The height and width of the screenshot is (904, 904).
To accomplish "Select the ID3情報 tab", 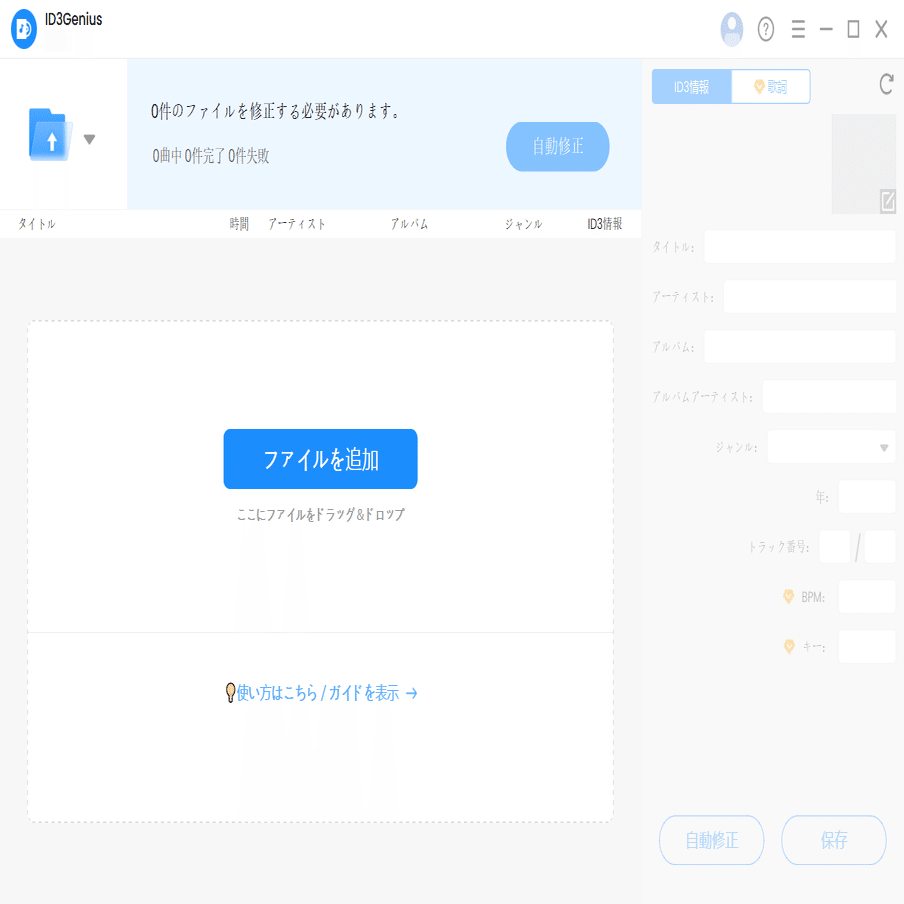I will tap(691, 86).
